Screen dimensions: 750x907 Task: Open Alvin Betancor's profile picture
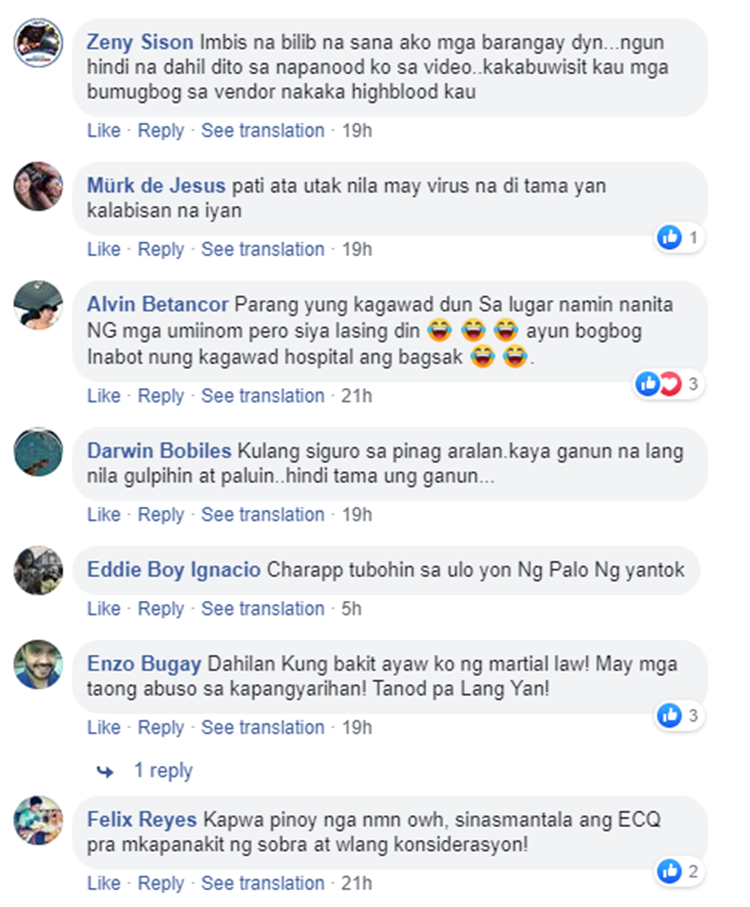click(38, 305)
